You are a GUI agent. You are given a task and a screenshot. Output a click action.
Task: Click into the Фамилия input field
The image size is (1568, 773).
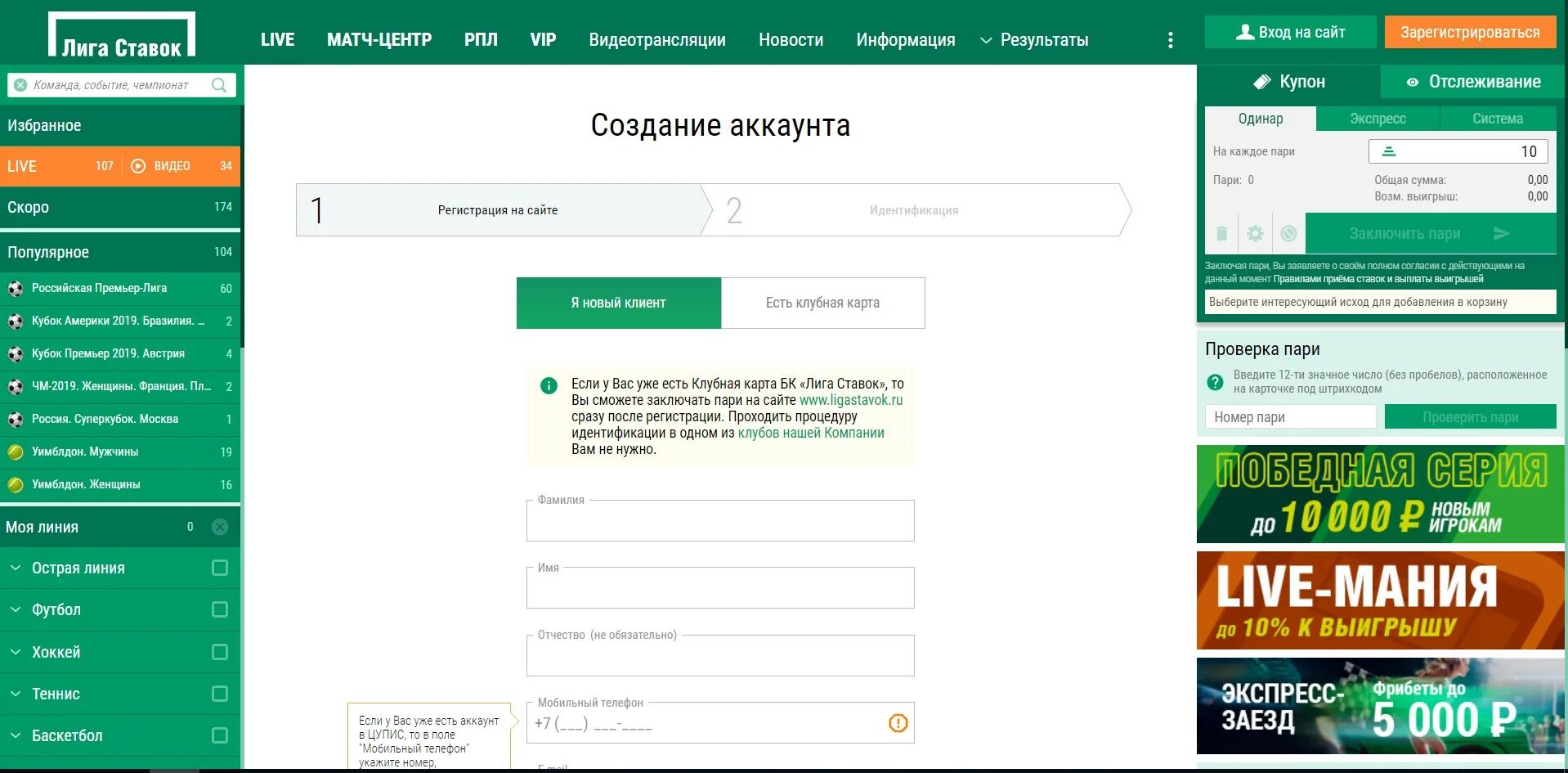[x=720, y=520]
